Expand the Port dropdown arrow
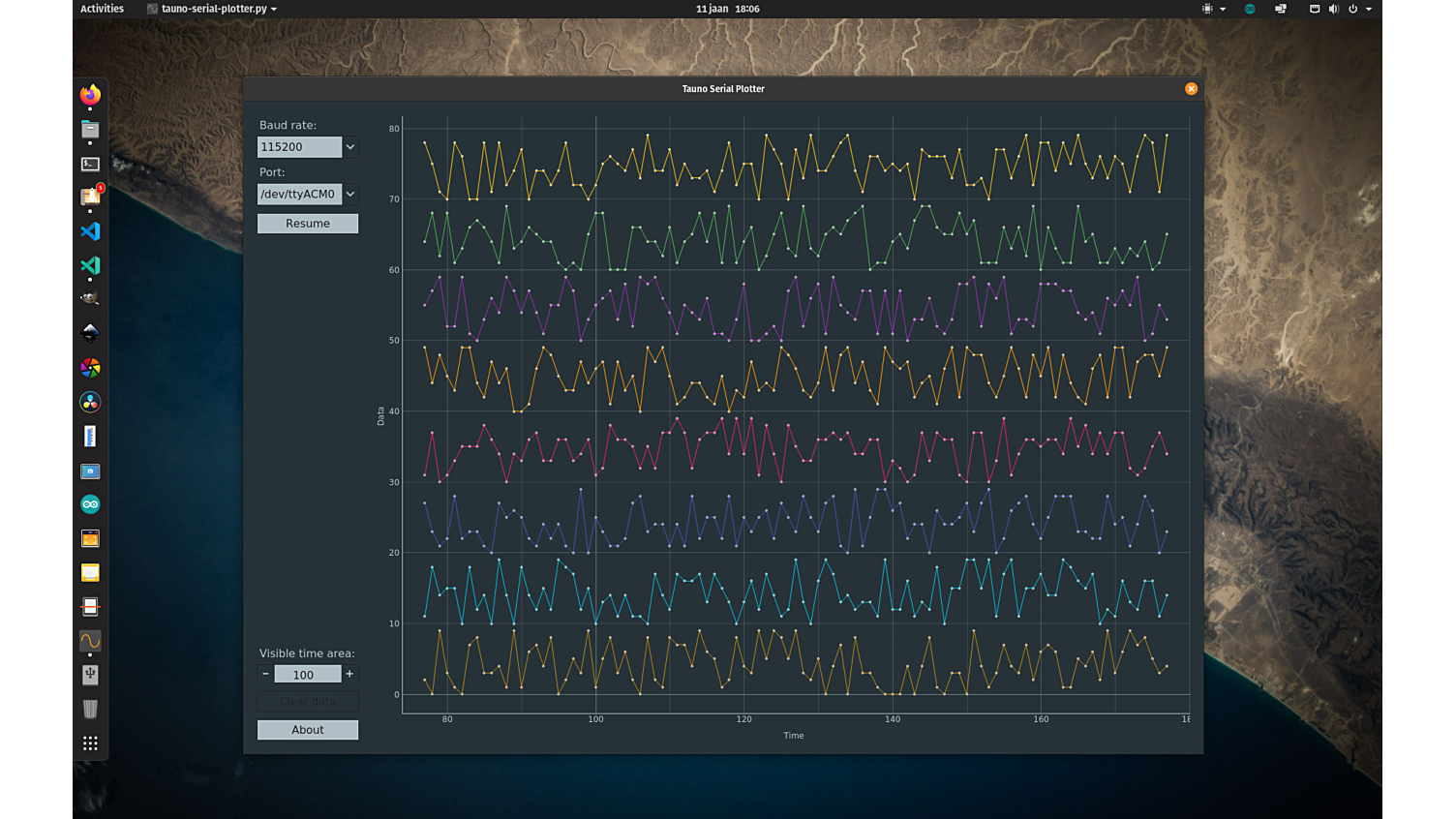 [350, 194]
